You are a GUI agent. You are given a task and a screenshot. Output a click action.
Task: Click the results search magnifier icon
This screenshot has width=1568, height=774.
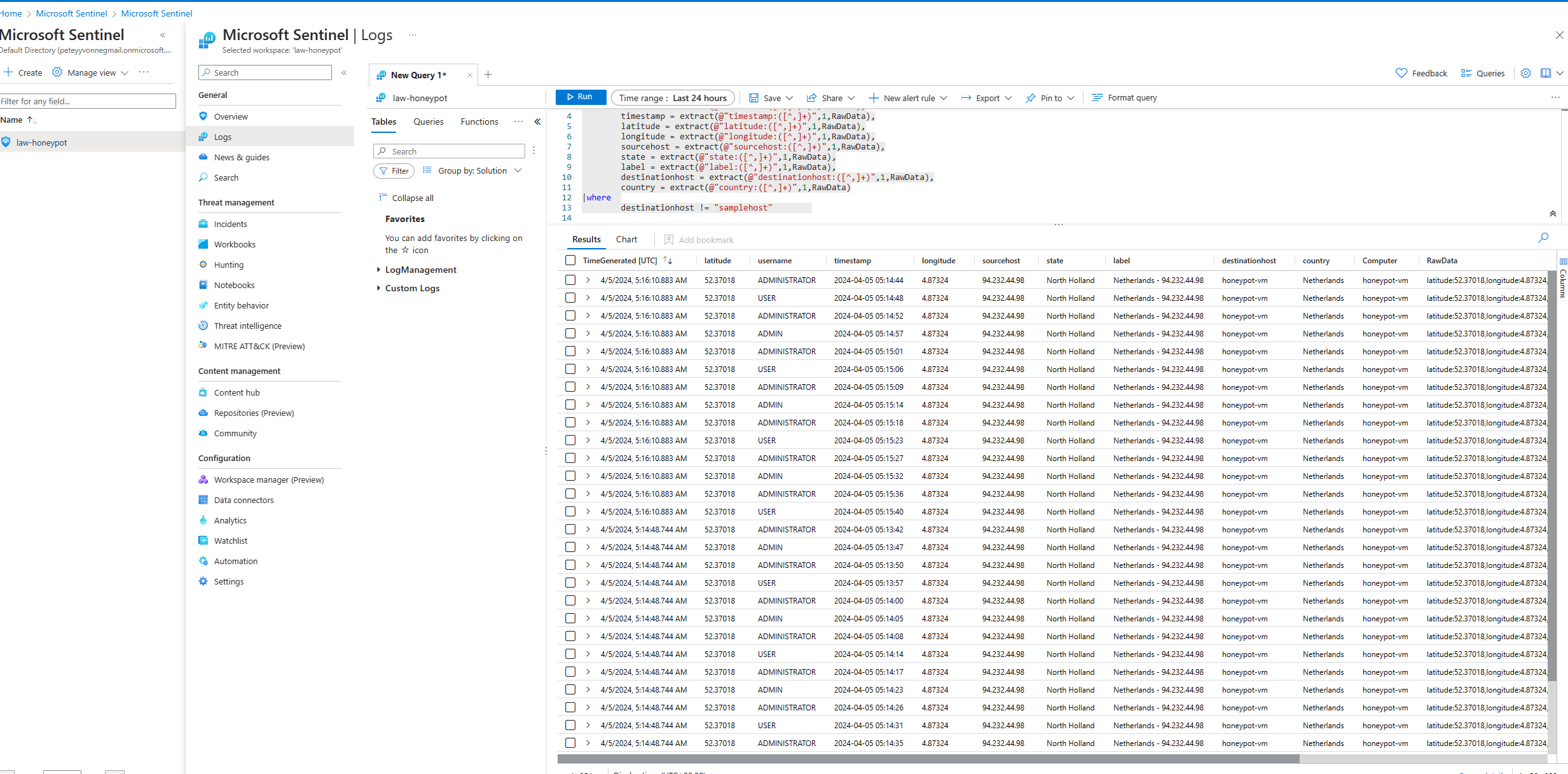tap(1543, 238)
